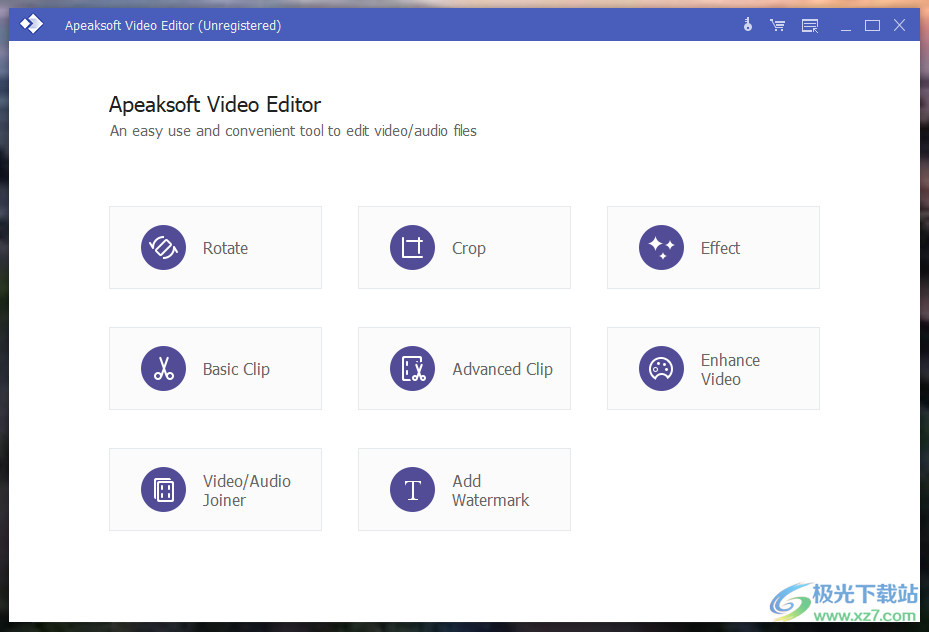This screenshot has width=929, height=632.
Task: Open registration via the key icon
Action: pos(748,25)
